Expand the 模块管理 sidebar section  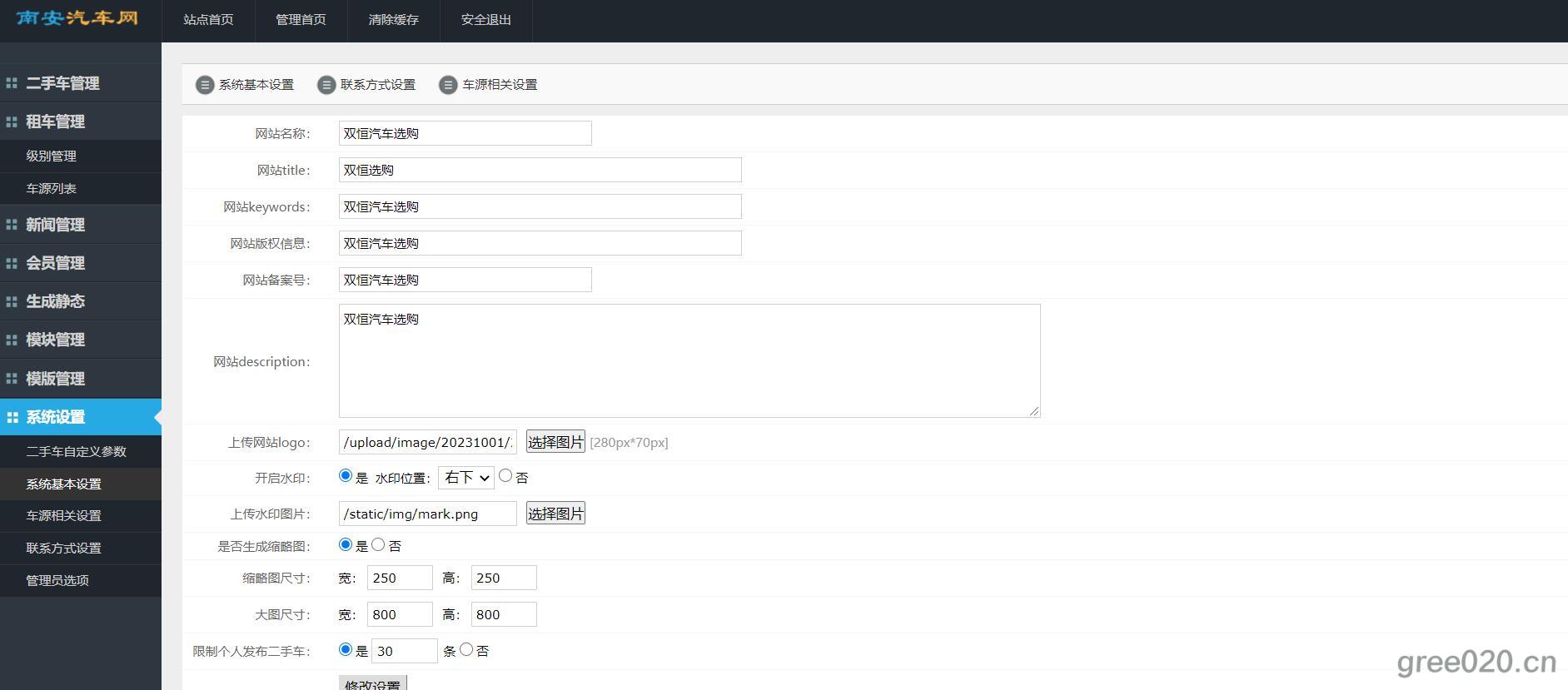coord(55,340)
